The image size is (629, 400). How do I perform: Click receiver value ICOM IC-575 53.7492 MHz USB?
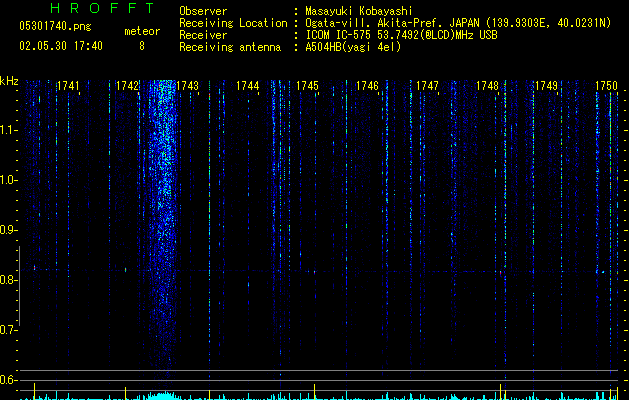[x=401, y=35]
